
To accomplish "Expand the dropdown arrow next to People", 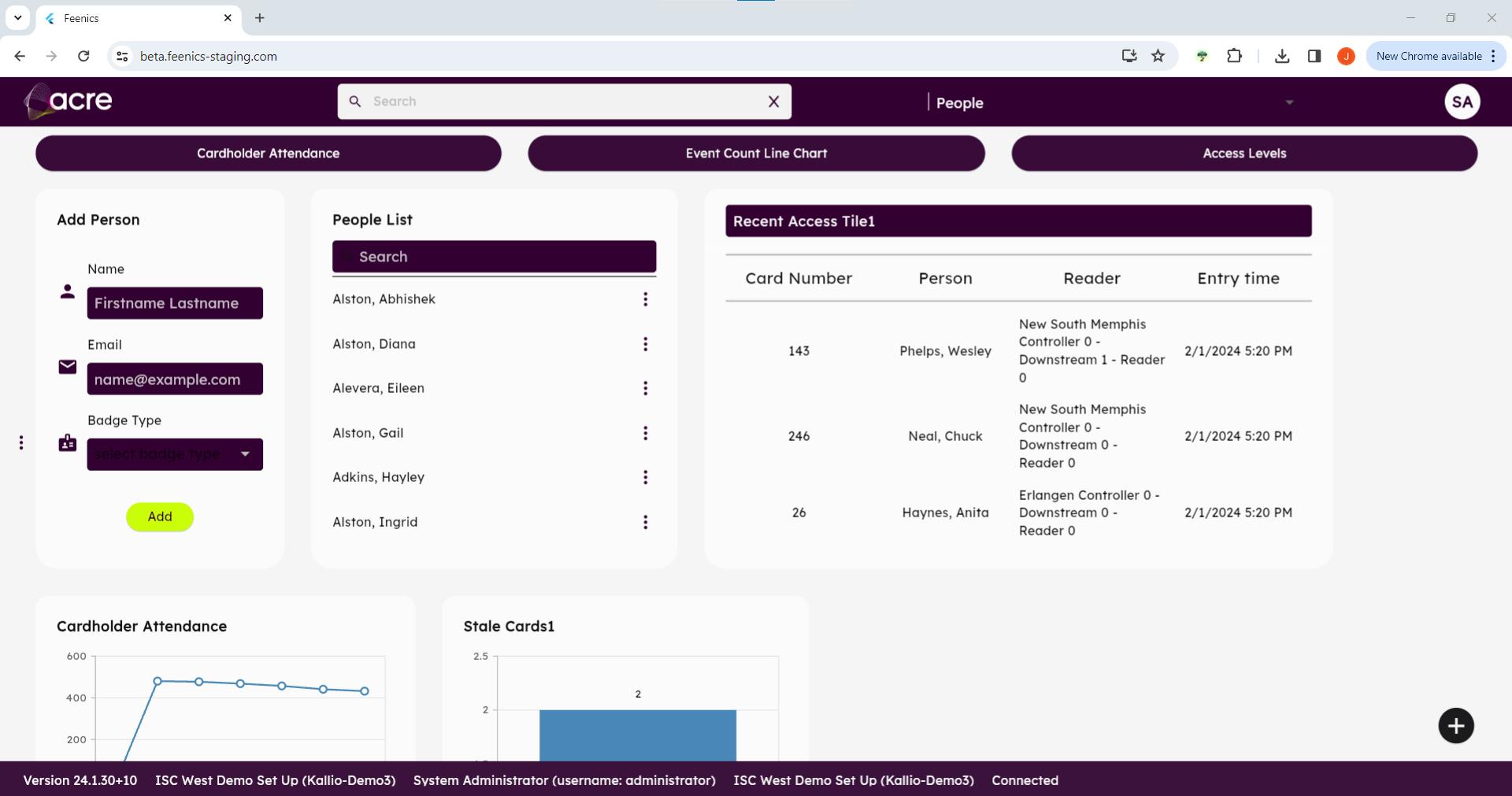I will [1289, 102].
